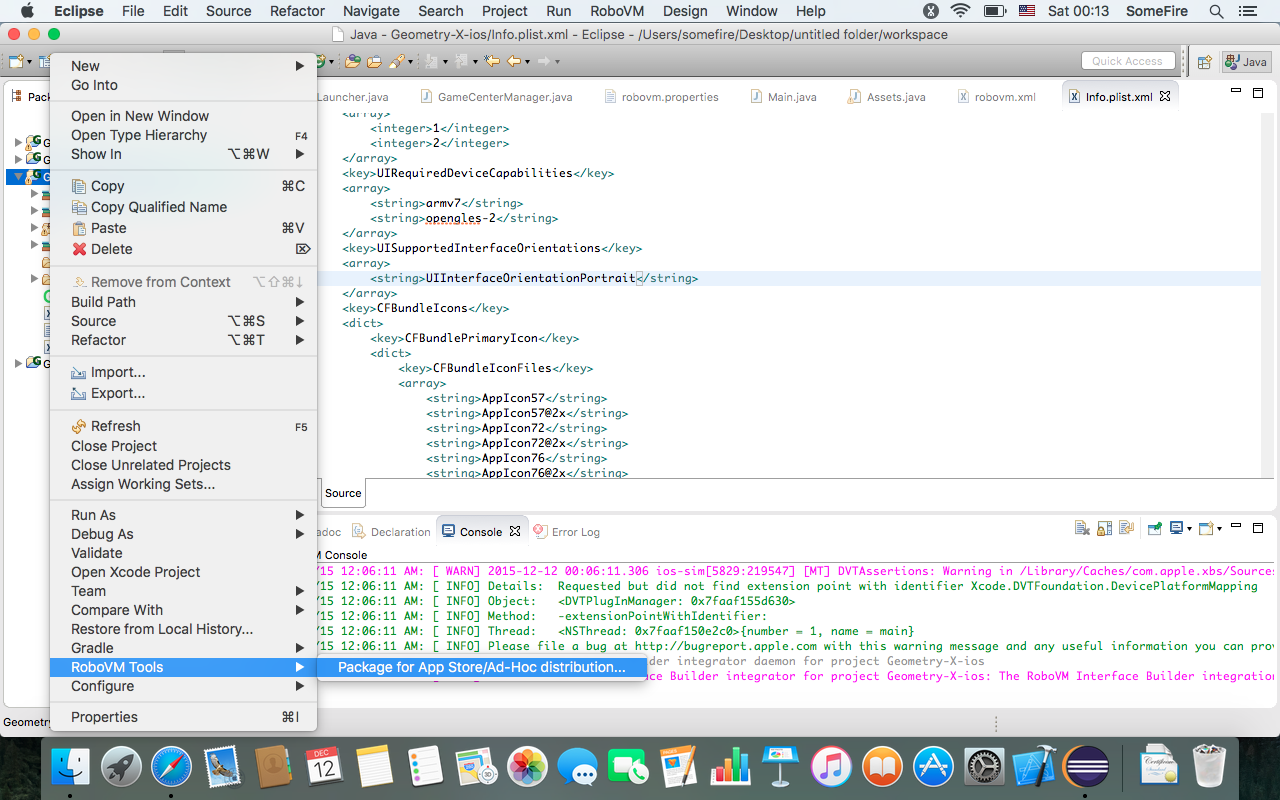Click the Open Perspective icon
This screenshot has height=800, width=1280.
1205,62
